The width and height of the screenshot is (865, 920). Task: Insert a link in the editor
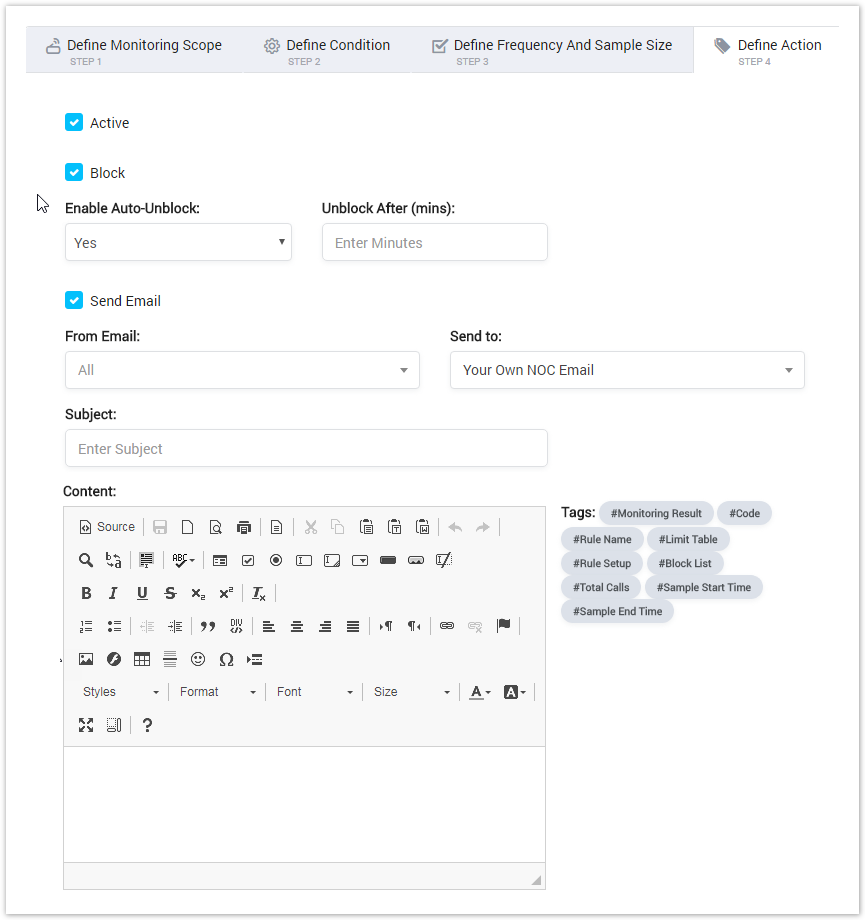click(447, 626)
